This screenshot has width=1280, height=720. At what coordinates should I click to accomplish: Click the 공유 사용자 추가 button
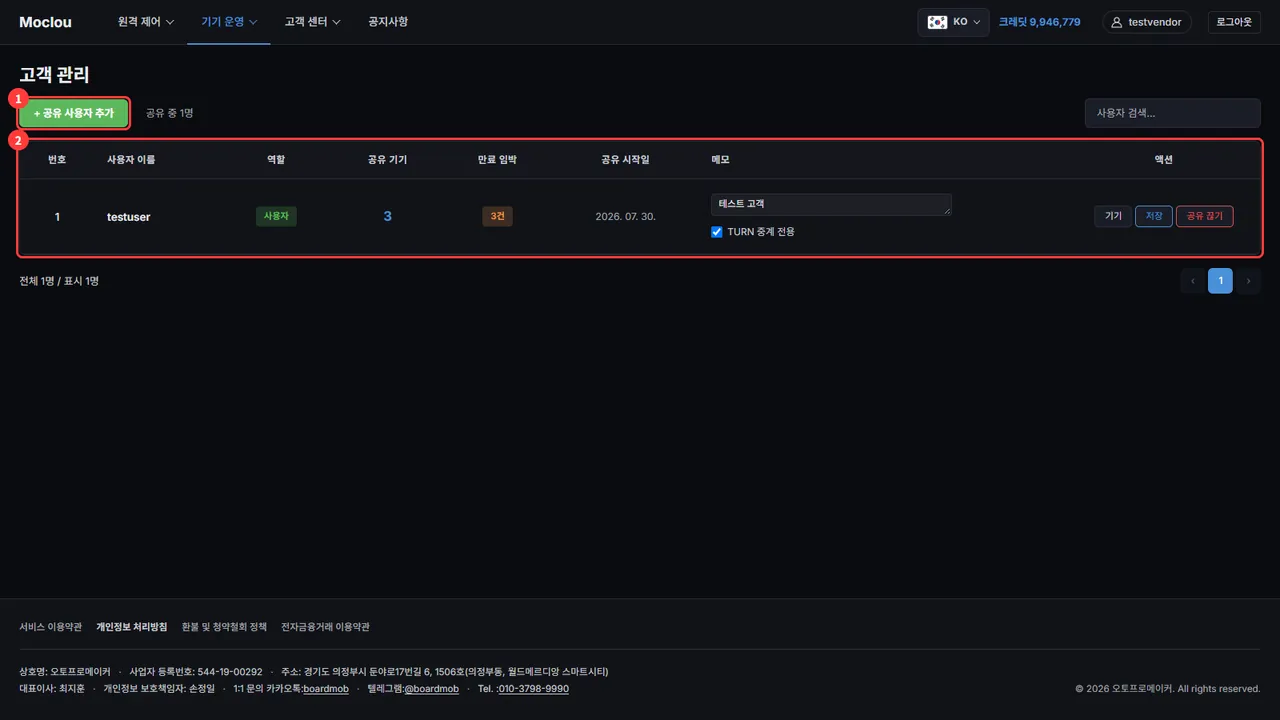click(x=74, y=114)
